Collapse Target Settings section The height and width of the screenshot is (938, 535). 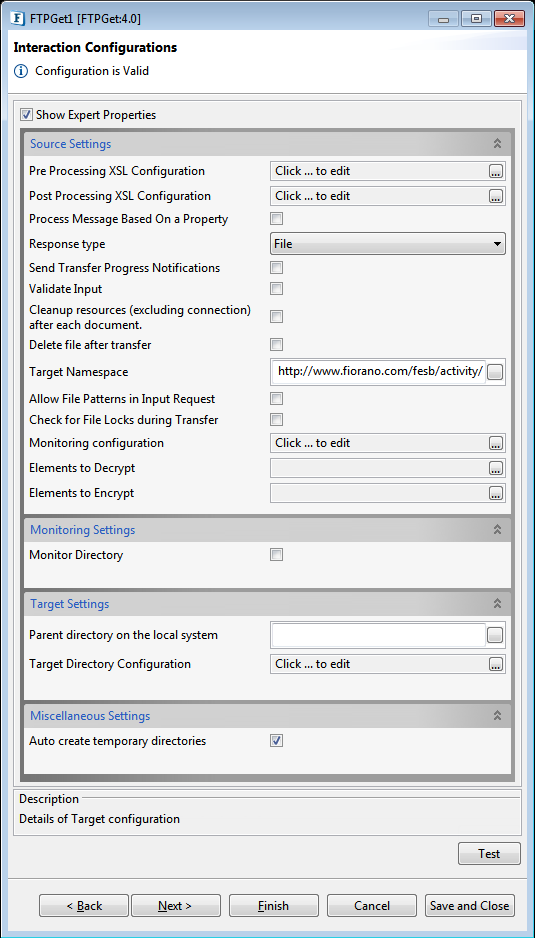[497, 604]
